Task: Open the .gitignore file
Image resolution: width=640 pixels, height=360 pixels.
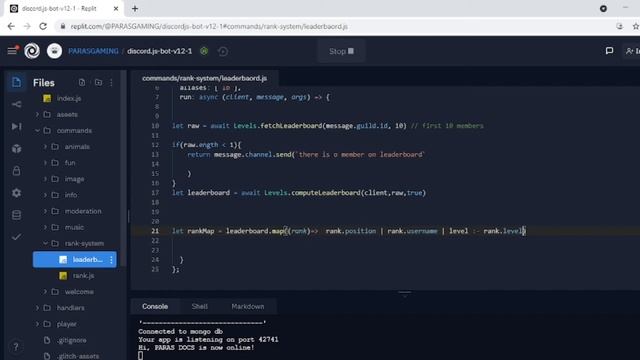Action: (x=72, y=340)
